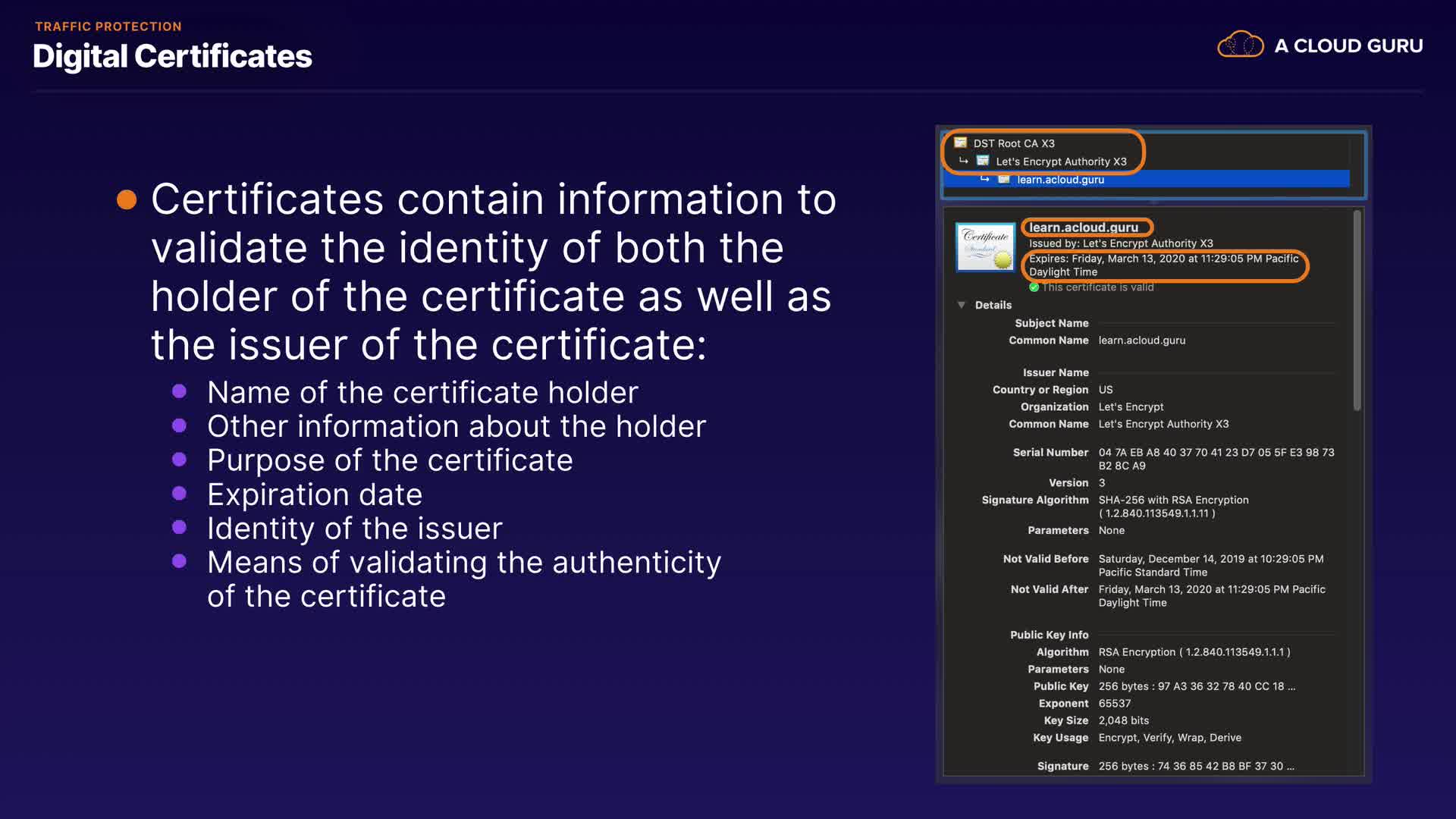Click the green valid checkmark icon

[1034, 287]
